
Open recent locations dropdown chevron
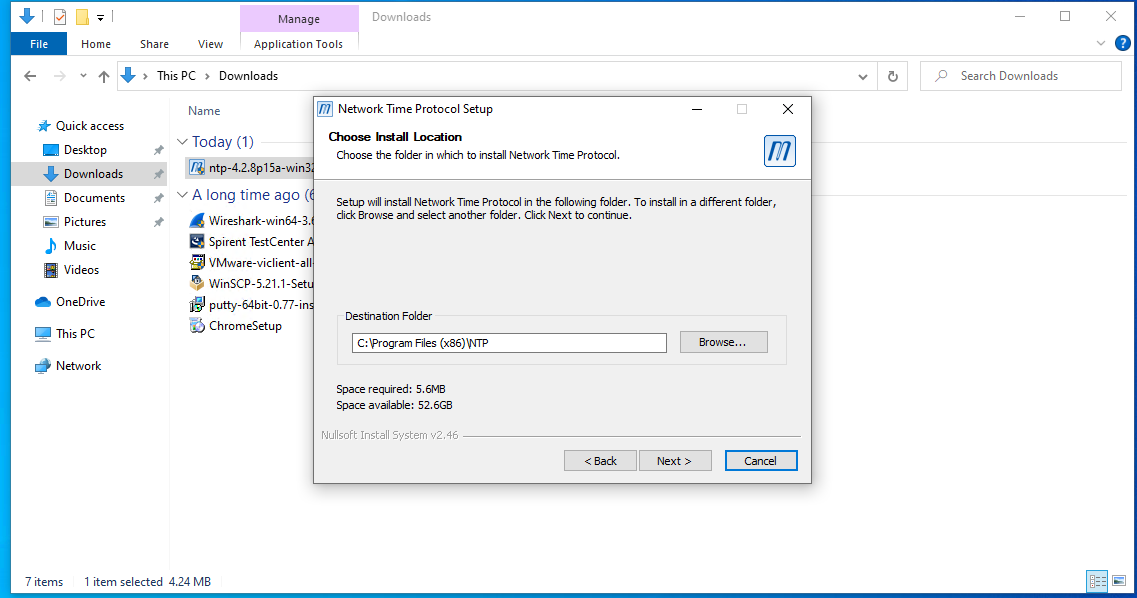[83, 76]
